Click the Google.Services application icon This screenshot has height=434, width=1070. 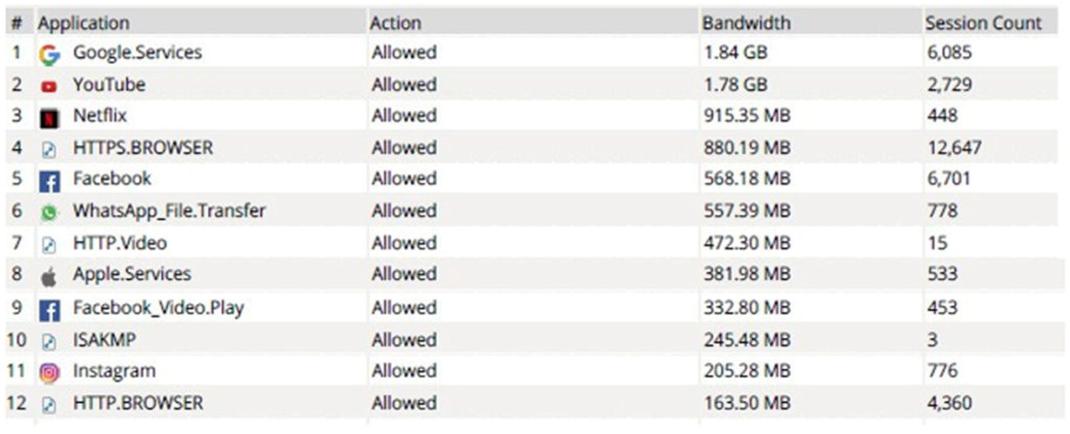pyautogui.click(x=49, y=54)
